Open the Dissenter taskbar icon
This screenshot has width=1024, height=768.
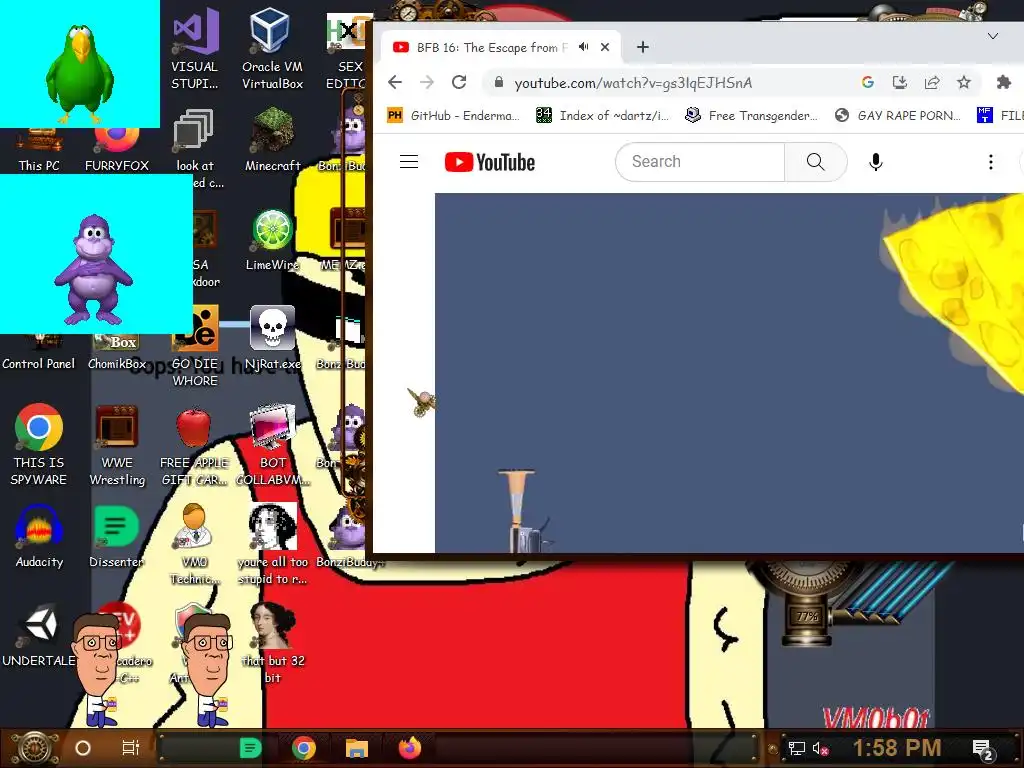pos(250,748)
